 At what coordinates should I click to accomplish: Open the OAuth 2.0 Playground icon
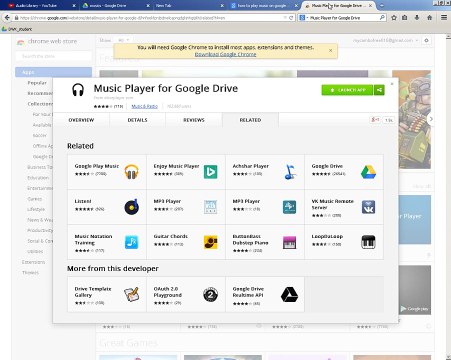pyautogui.click(x=210, y=295)
